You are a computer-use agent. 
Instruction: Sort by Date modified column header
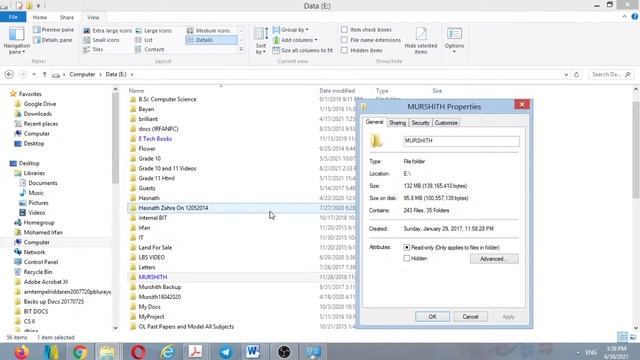(337, 91)
